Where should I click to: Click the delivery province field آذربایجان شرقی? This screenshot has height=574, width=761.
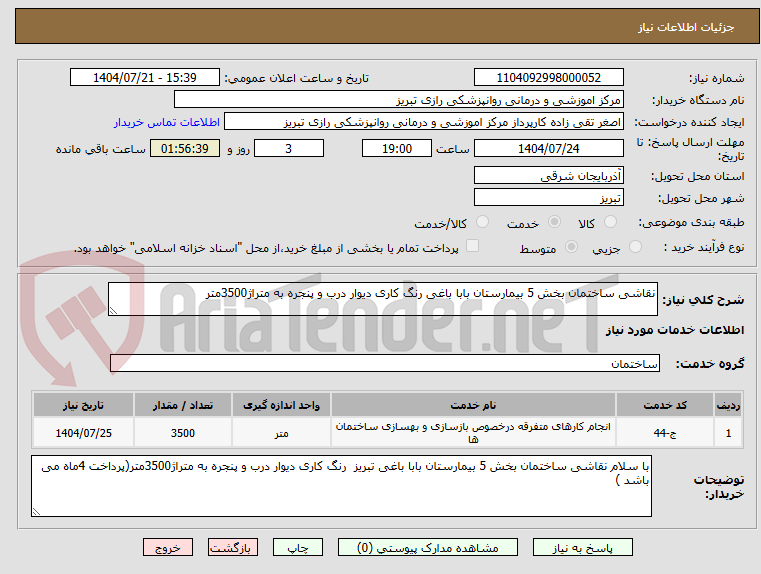click(x=548, y=176)
